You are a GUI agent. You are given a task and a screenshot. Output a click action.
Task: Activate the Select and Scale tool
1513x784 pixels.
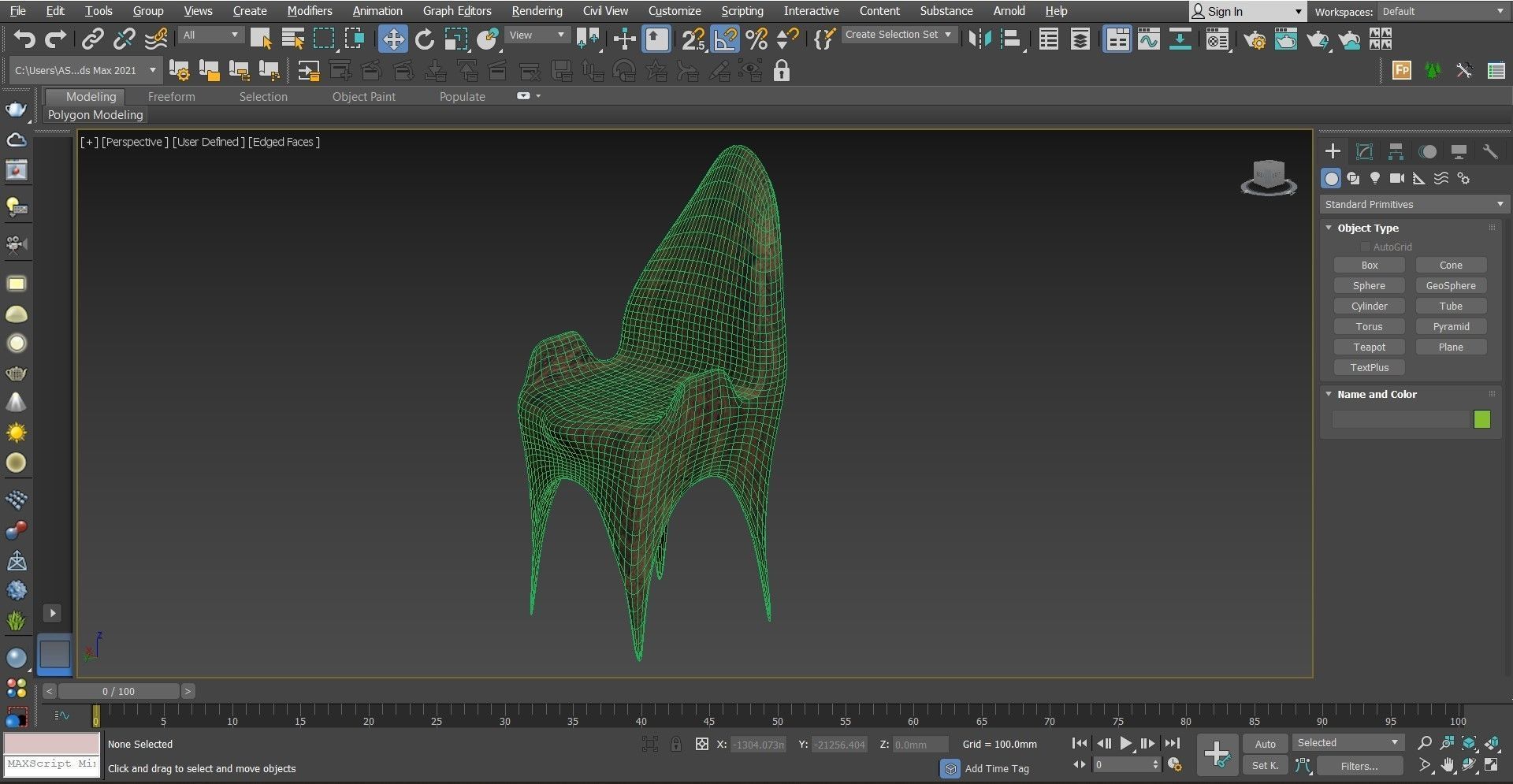tap(455, 39)
